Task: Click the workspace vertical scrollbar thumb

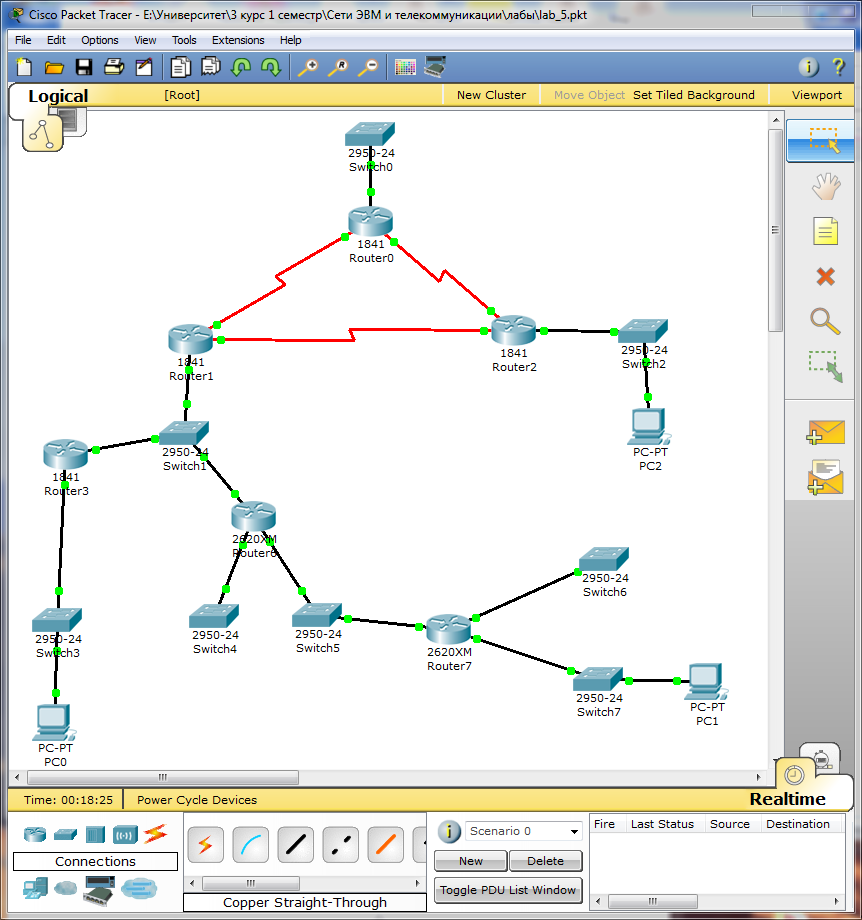Action: coord(776,230)
